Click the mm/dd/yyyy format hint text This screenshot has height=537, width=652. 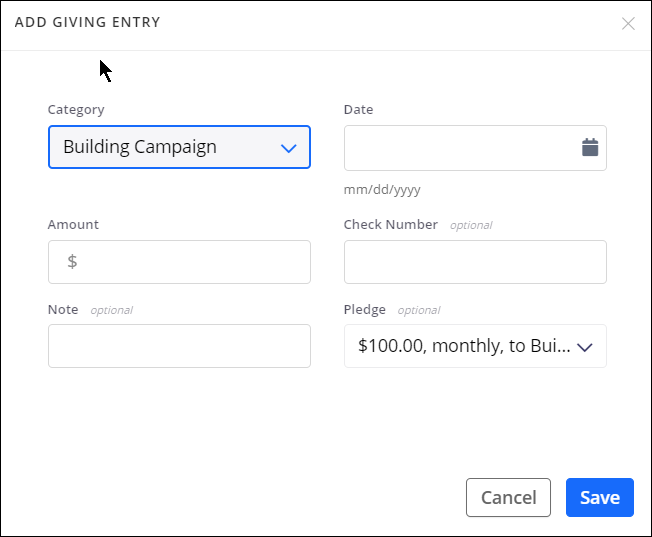point(382,189)
